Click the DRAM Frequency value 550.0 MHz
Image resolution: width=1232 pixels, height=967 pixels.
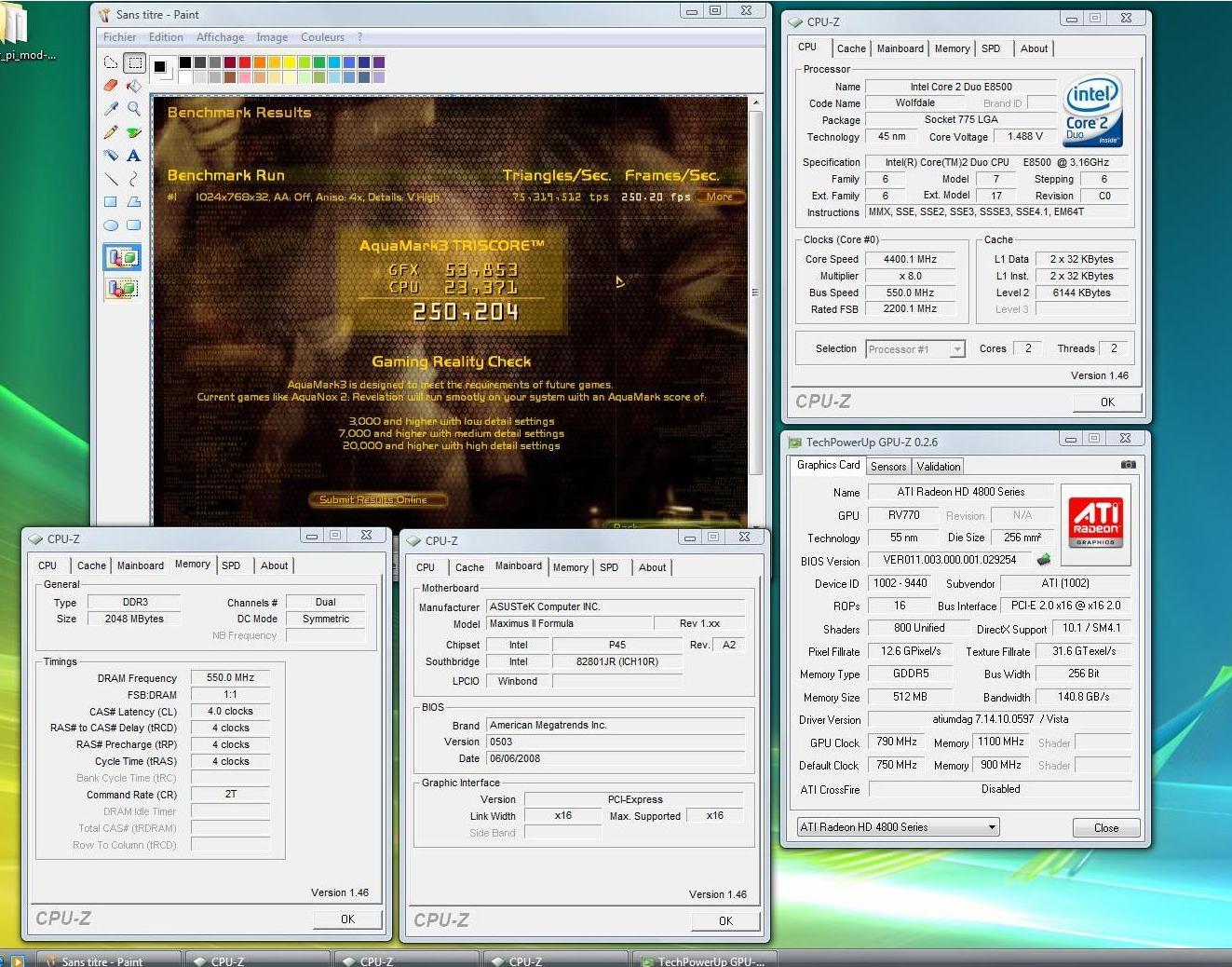coord(230,677)
